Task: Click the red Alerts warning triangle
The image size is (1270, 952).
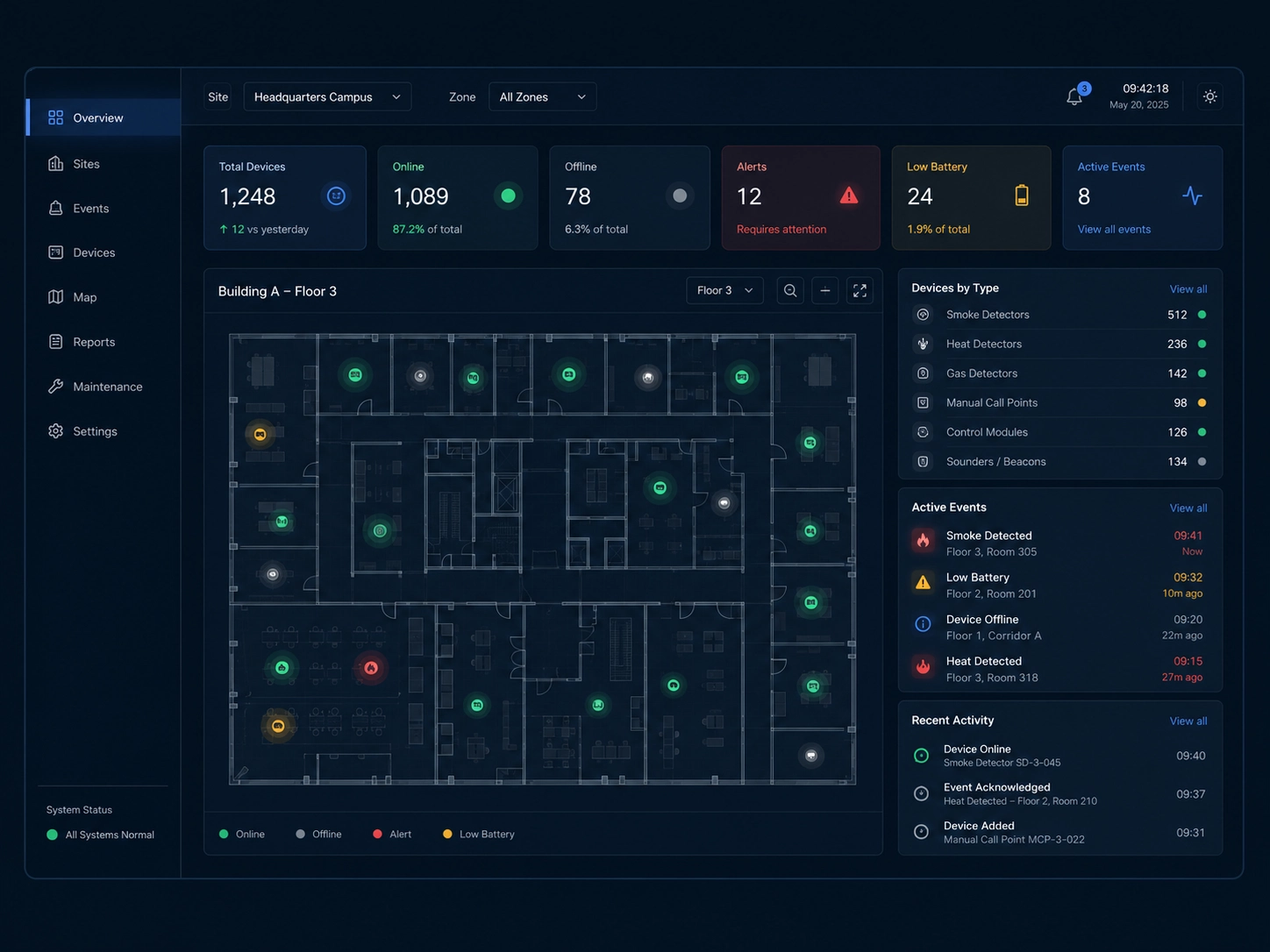Action: tap(849, 195)
